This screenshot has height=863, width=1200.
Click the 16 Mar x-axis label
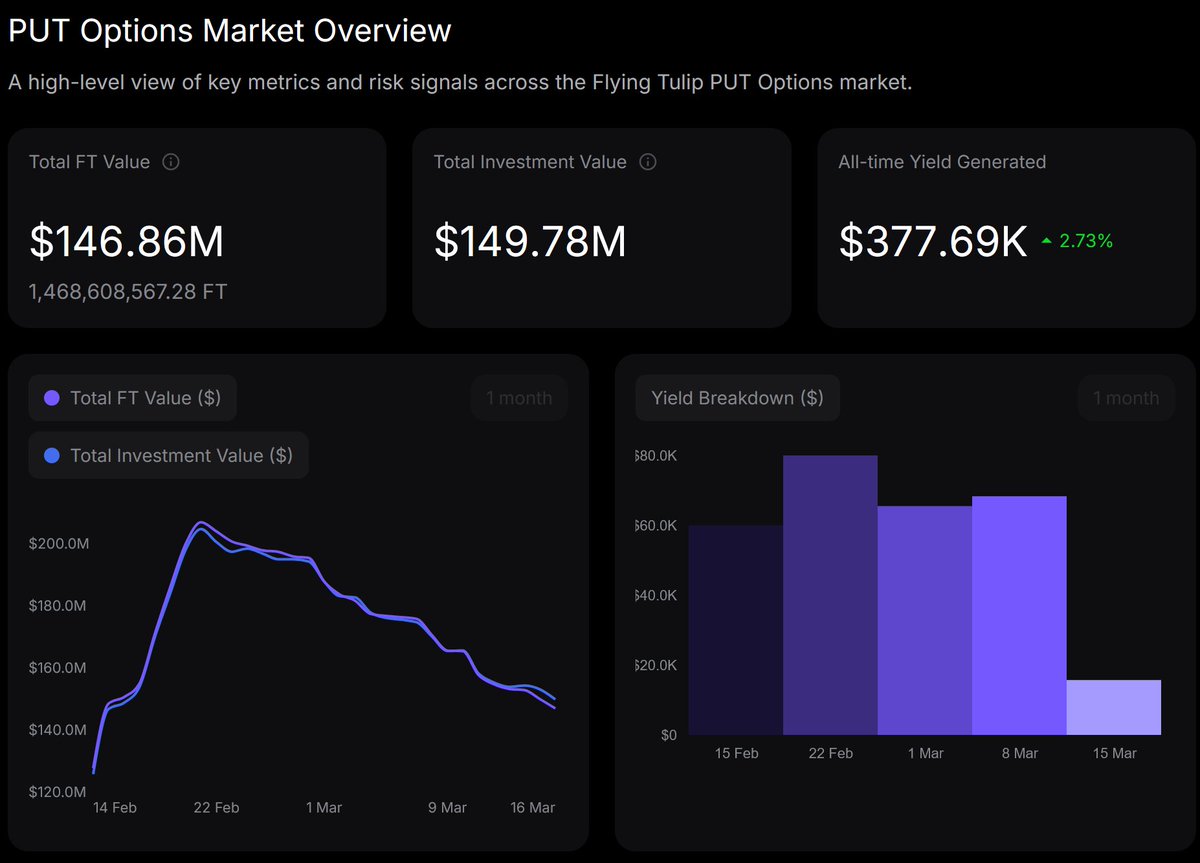click(532, 808)
